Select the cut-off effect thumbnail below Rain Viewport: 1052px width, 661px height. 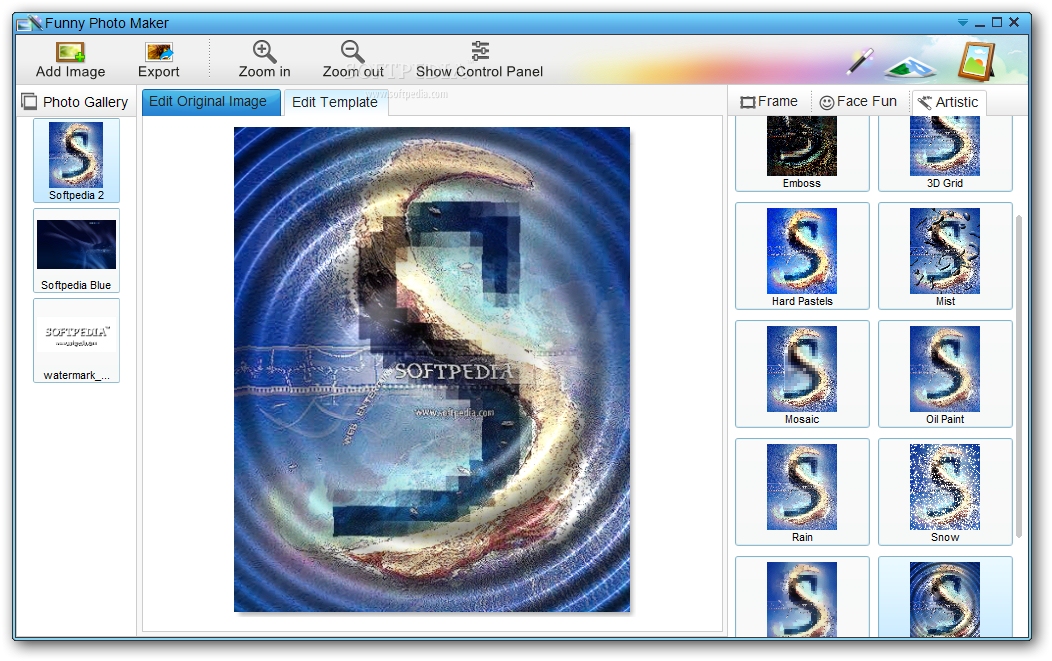tap(802, 597)
